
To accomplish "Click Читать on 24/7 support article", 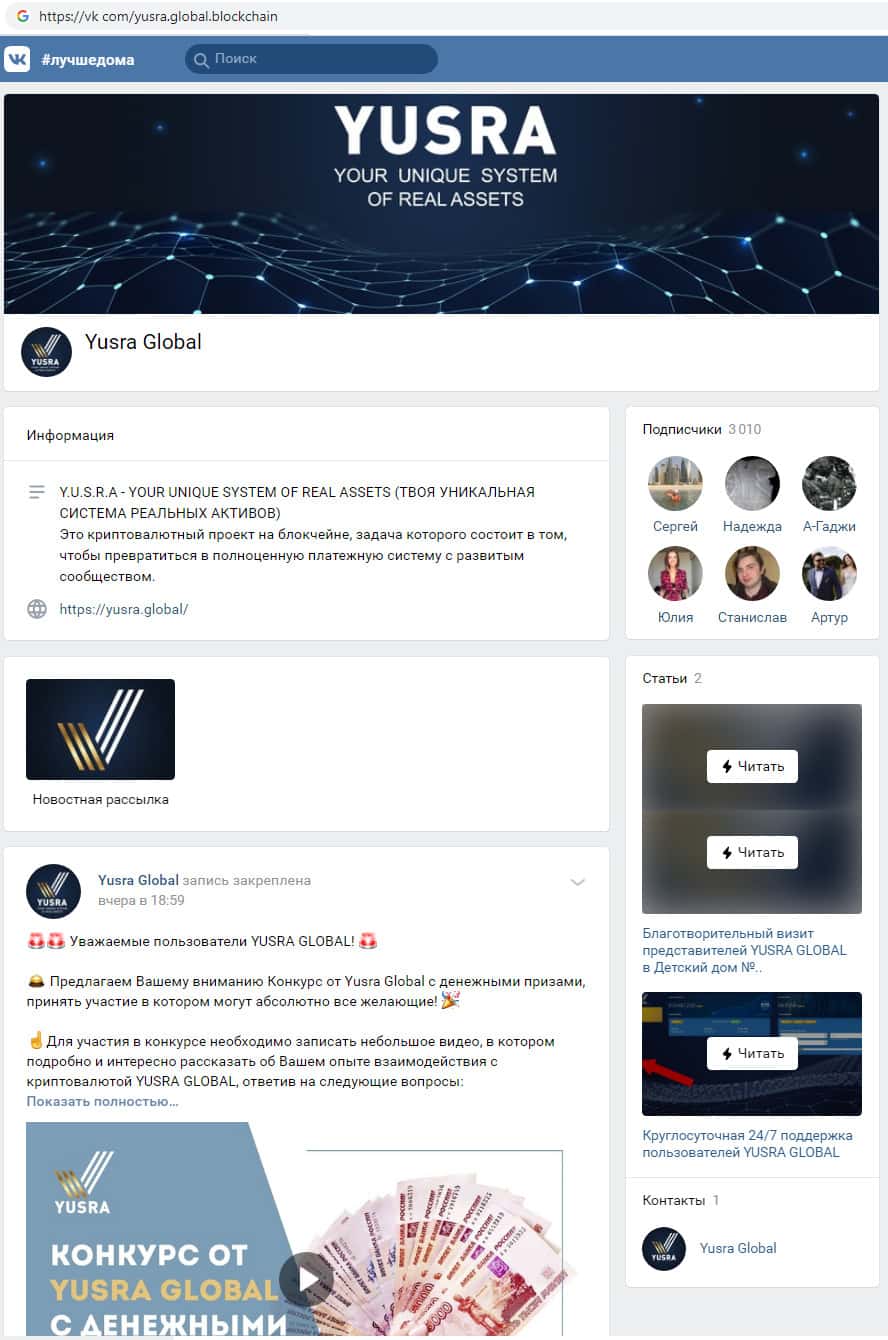I will point(752,1053).
